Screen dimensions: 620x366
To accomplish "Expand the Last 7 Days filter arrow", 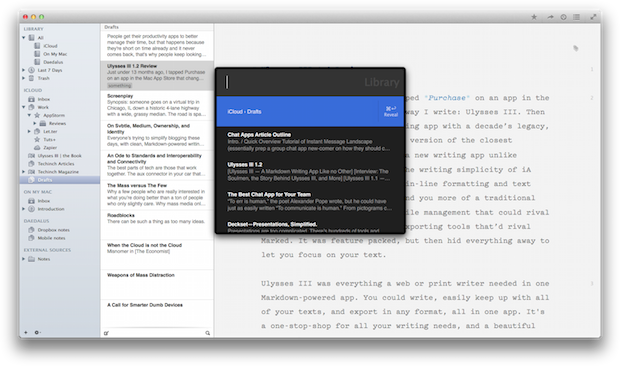I will pos(24,70).
